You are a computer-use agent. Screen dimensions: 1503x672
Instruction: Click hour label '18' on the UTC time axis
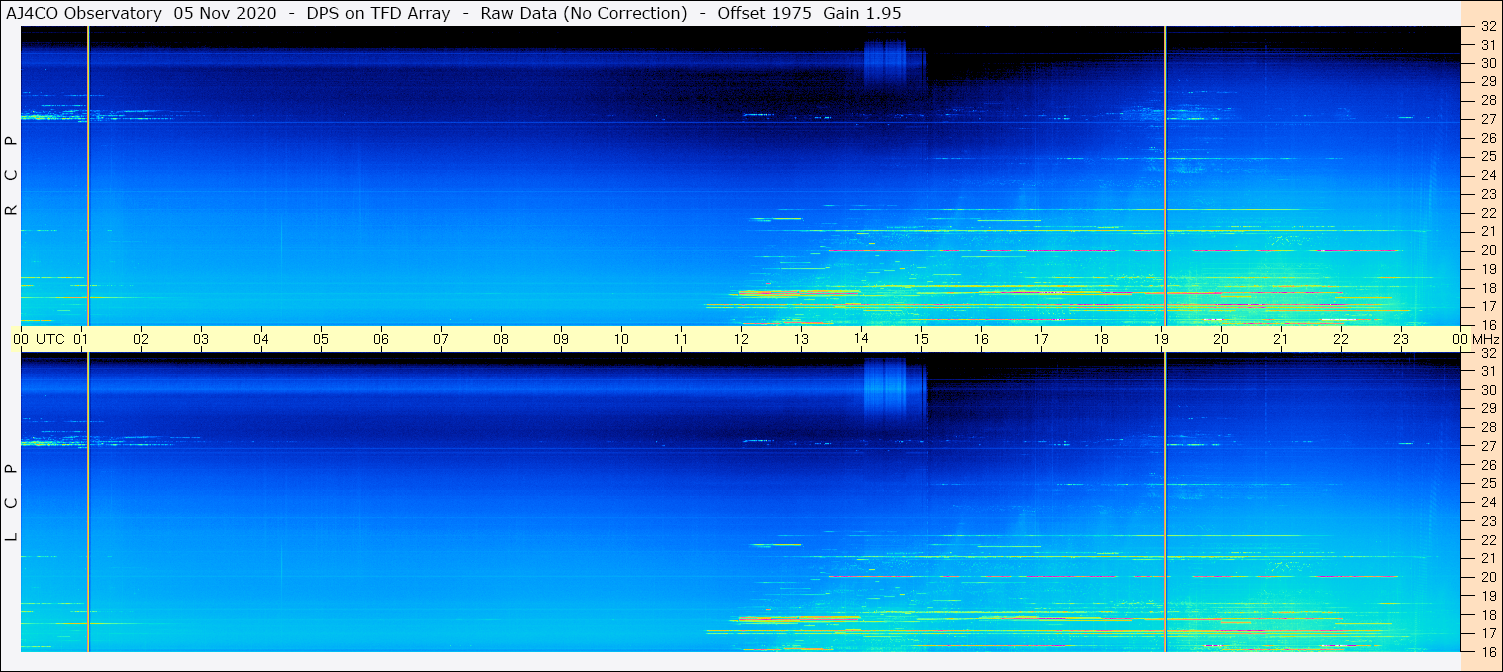click(1101, 339)
